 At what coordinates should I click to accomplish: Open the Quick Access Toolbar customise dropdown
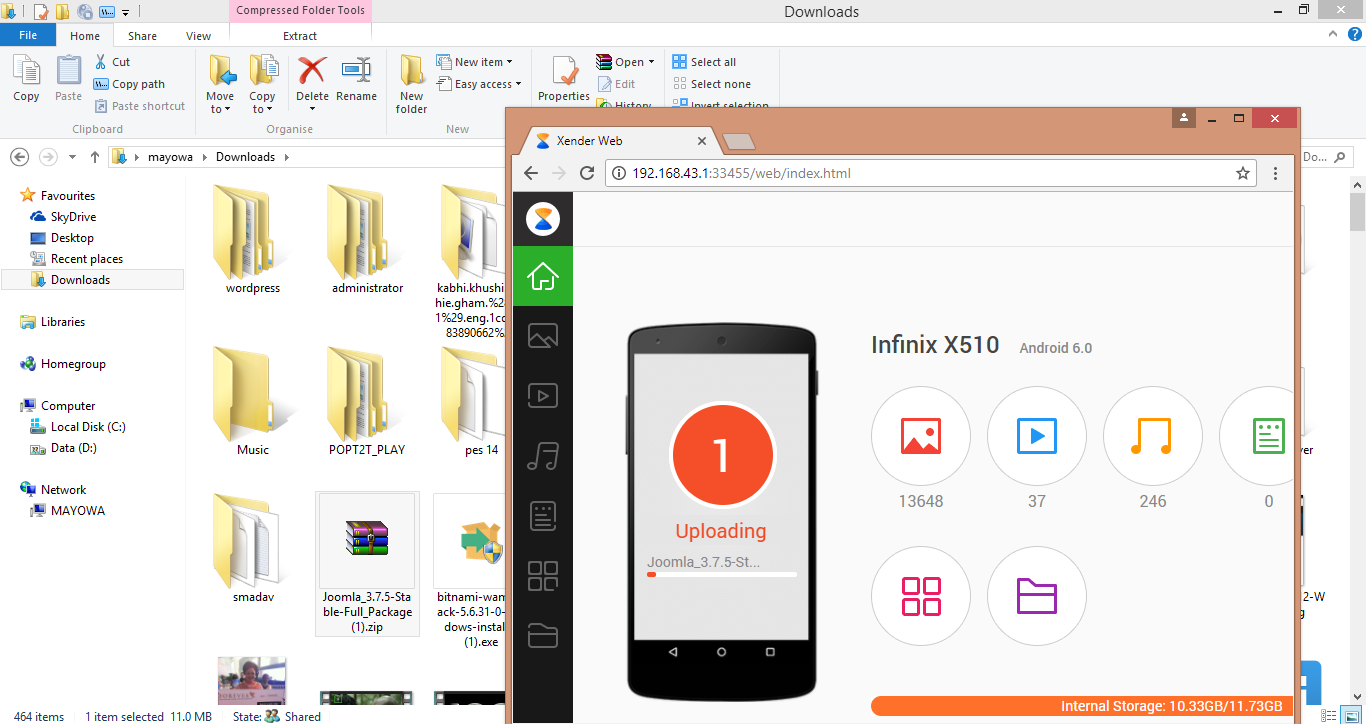[125, 12]
